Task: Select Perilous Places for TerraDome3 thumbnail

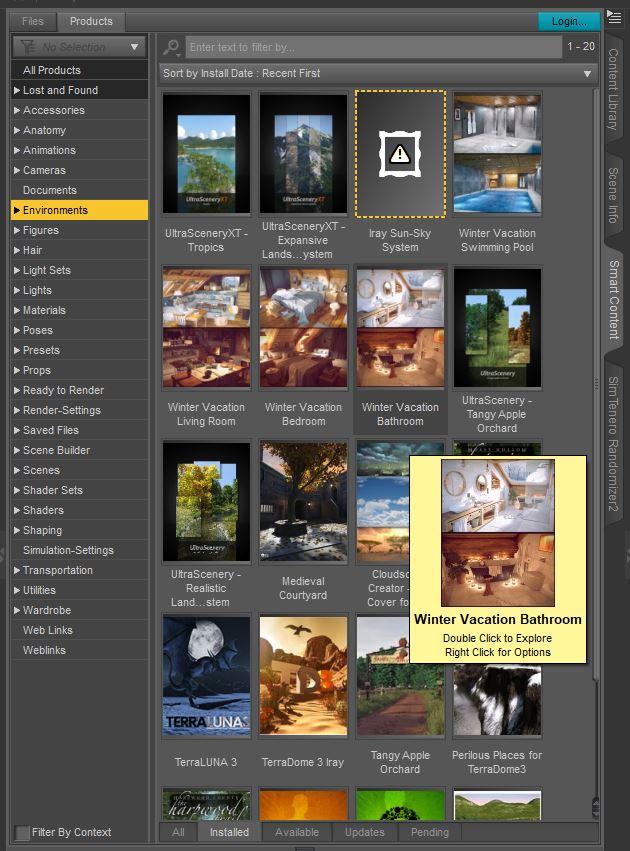Action: tap(497, 700)
